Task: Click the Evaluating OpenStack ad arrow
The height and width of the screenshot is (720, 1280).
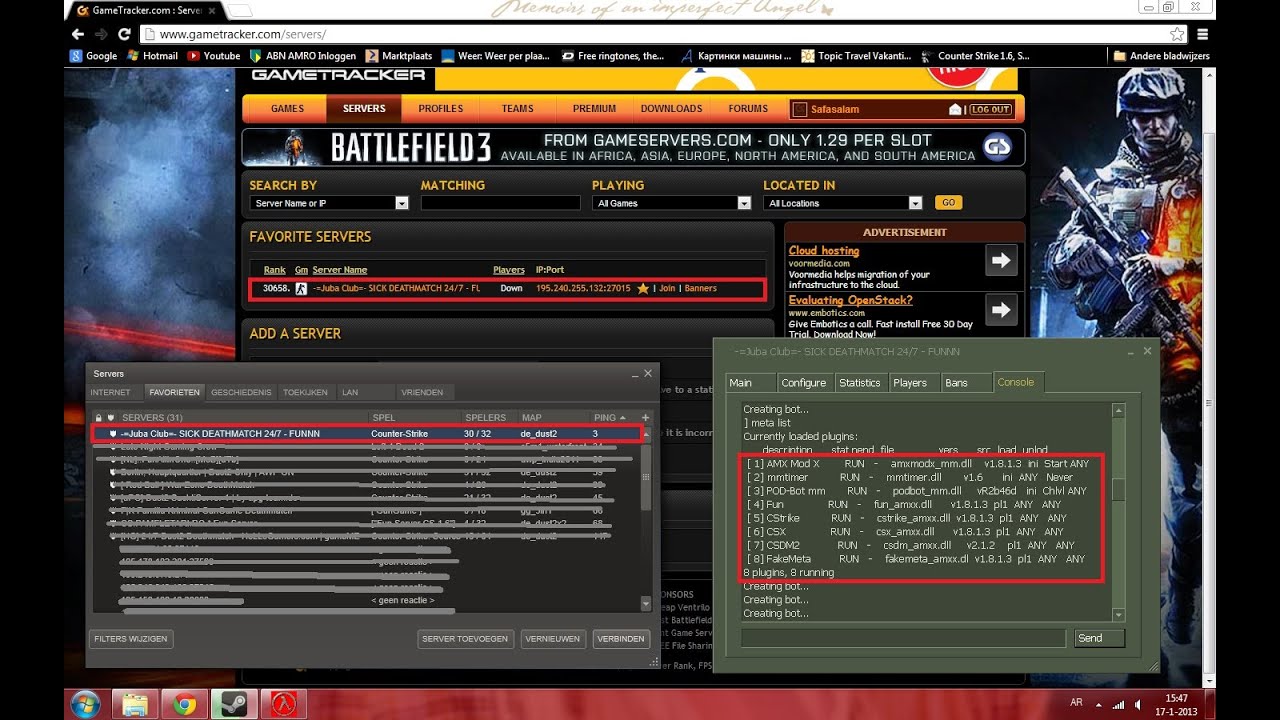Action: 1001,310
